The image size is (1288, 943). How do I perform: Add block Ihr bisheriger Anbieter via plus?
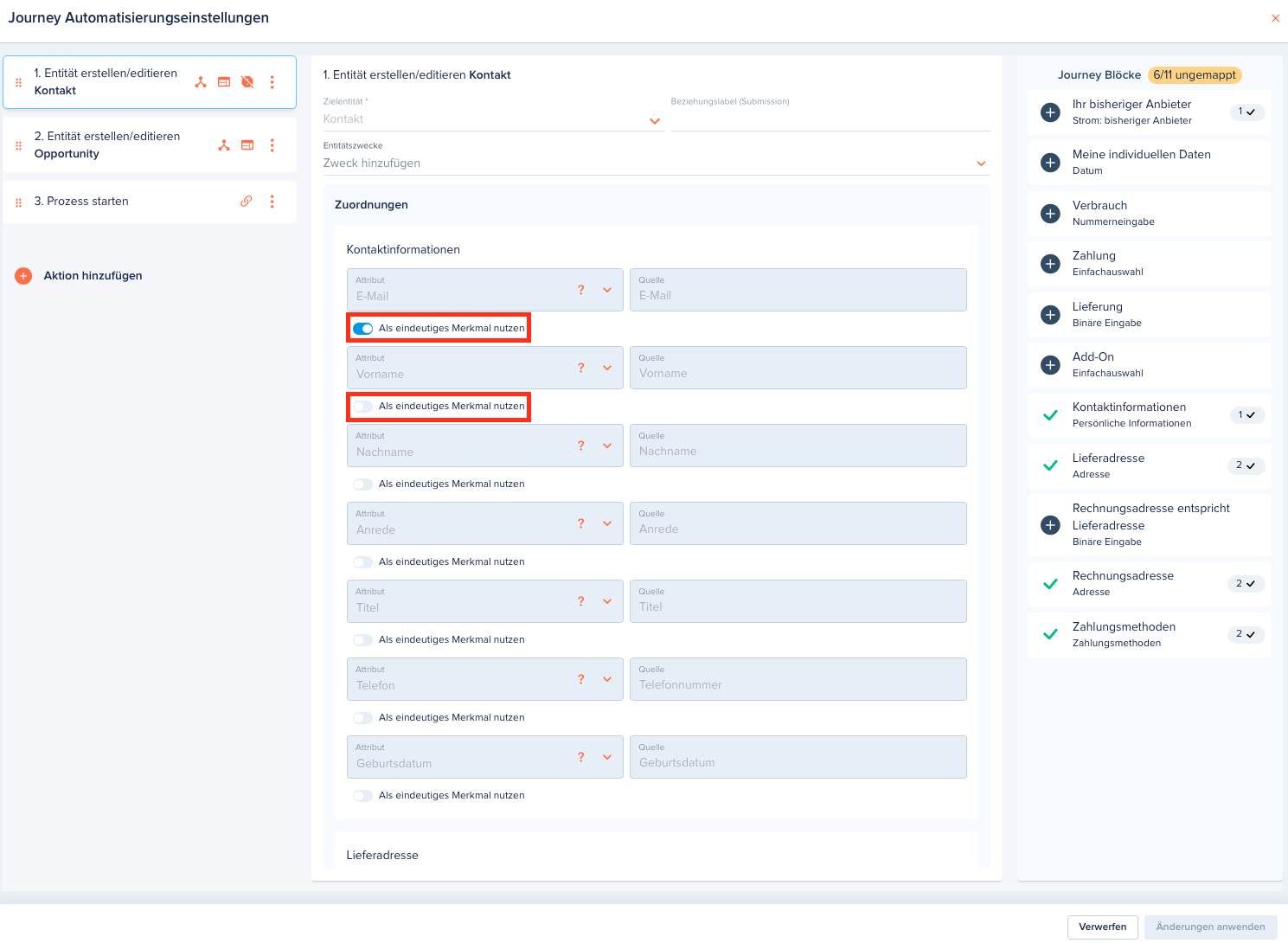click(x=1050, y=112)
